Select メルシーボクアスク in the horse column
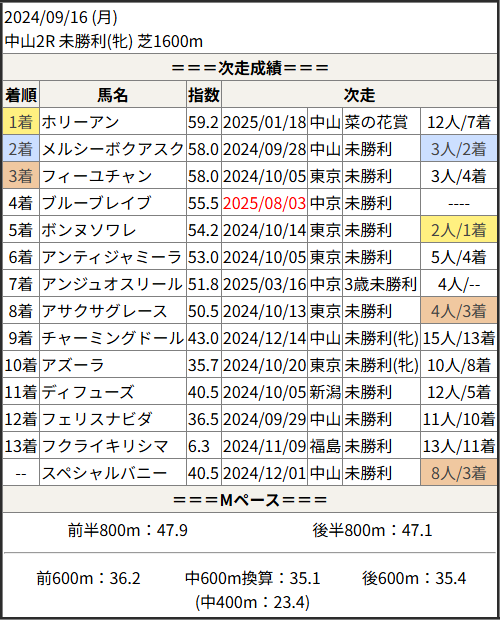Image resolution: width=500 pixels, height=620 pixels. click(x=113, y=149)
